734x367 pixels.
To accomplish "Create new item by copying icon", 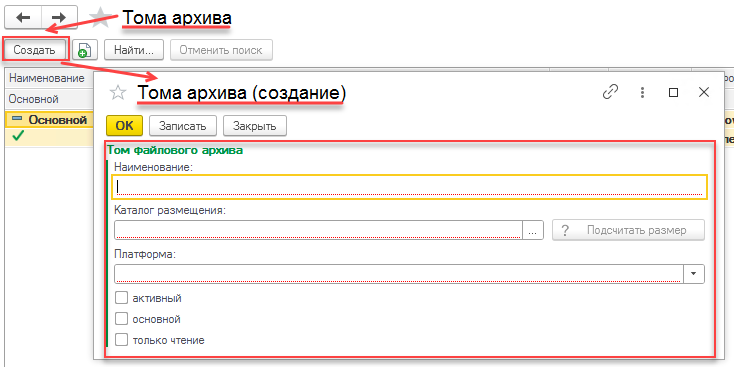I will coord(85,50).
